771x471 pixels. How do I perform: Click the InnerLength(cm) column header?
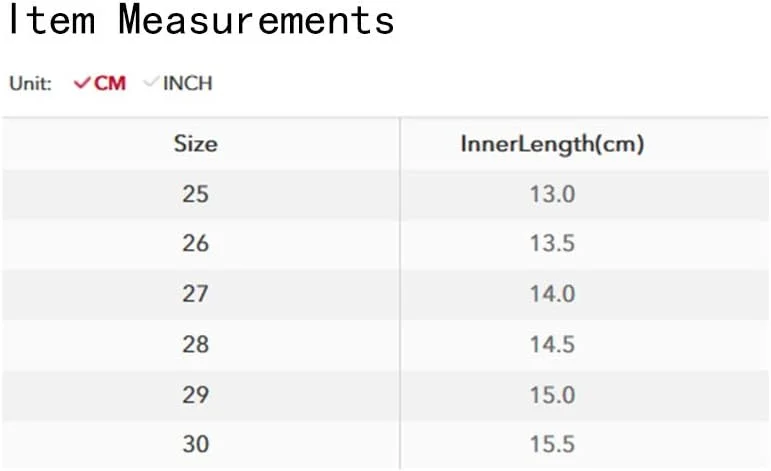tap(552, 143)
